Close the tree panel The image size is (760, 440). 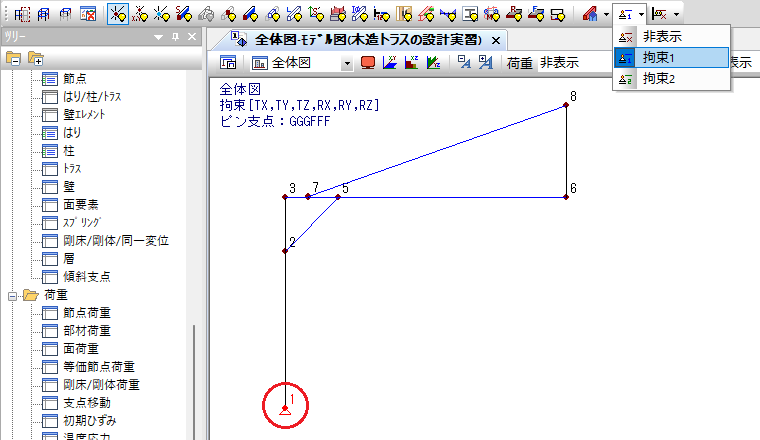(x=192, y=37)
